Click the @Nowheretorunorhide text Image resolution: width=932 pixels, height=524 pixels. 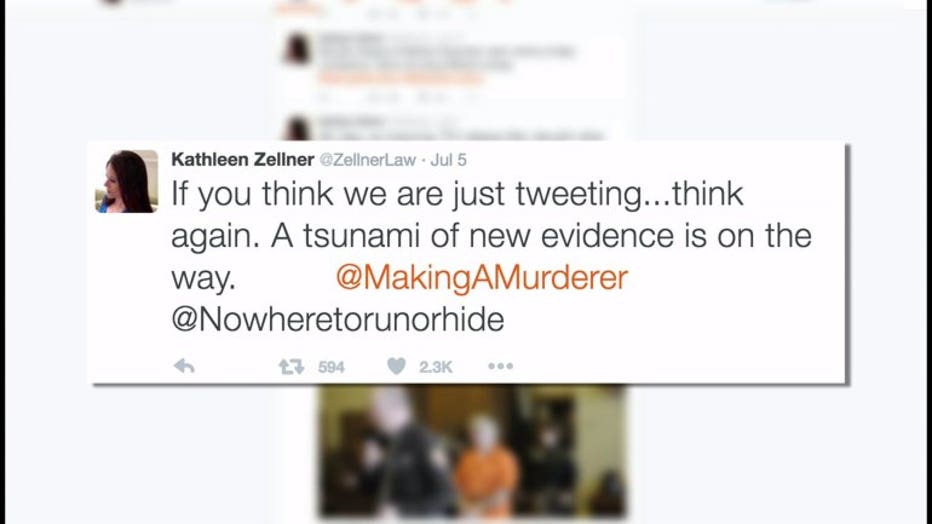point(338,319)
